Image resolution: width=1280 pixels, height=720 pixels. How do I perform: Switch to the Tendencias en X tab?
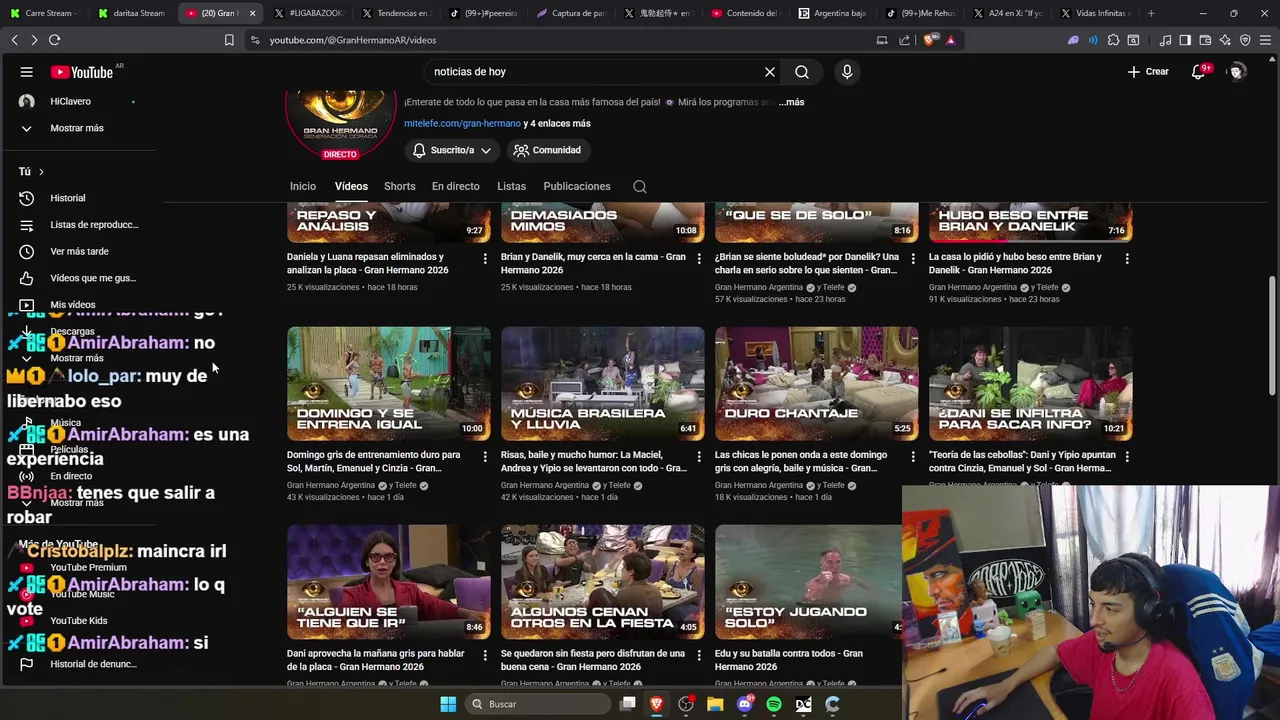point(397,13)
